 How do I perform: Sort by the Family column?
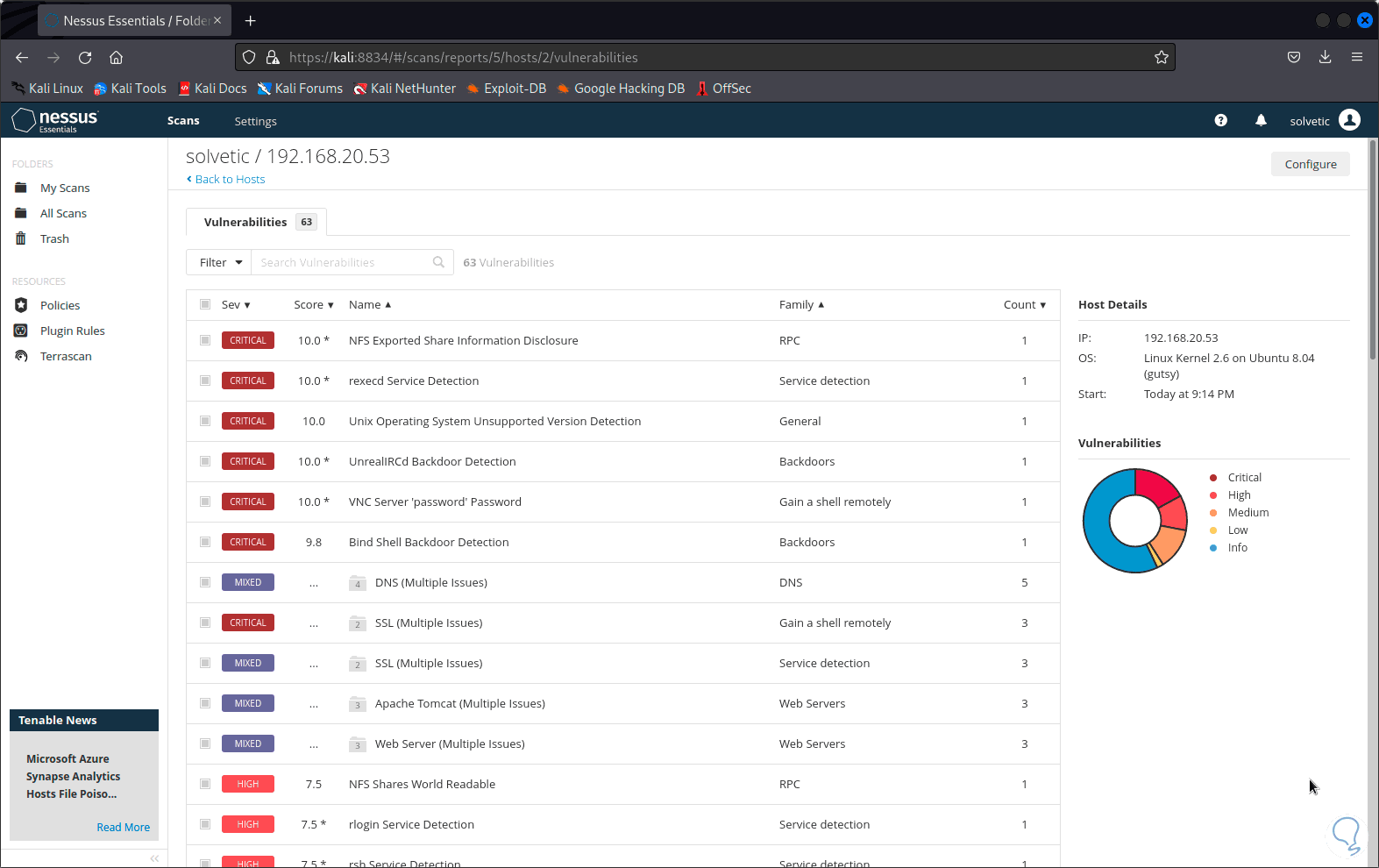(x=801, y=304)
